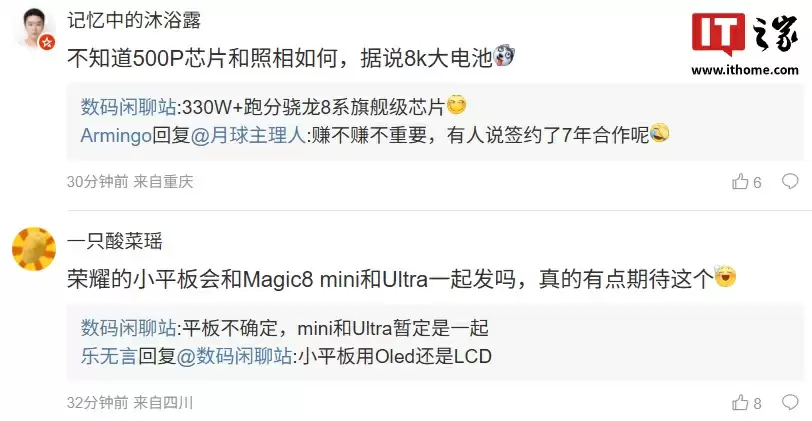Open username 记忆中的沐浴露 profile
Image resolution: width=812 pixels, height=421 pixels.
(134, 21)
